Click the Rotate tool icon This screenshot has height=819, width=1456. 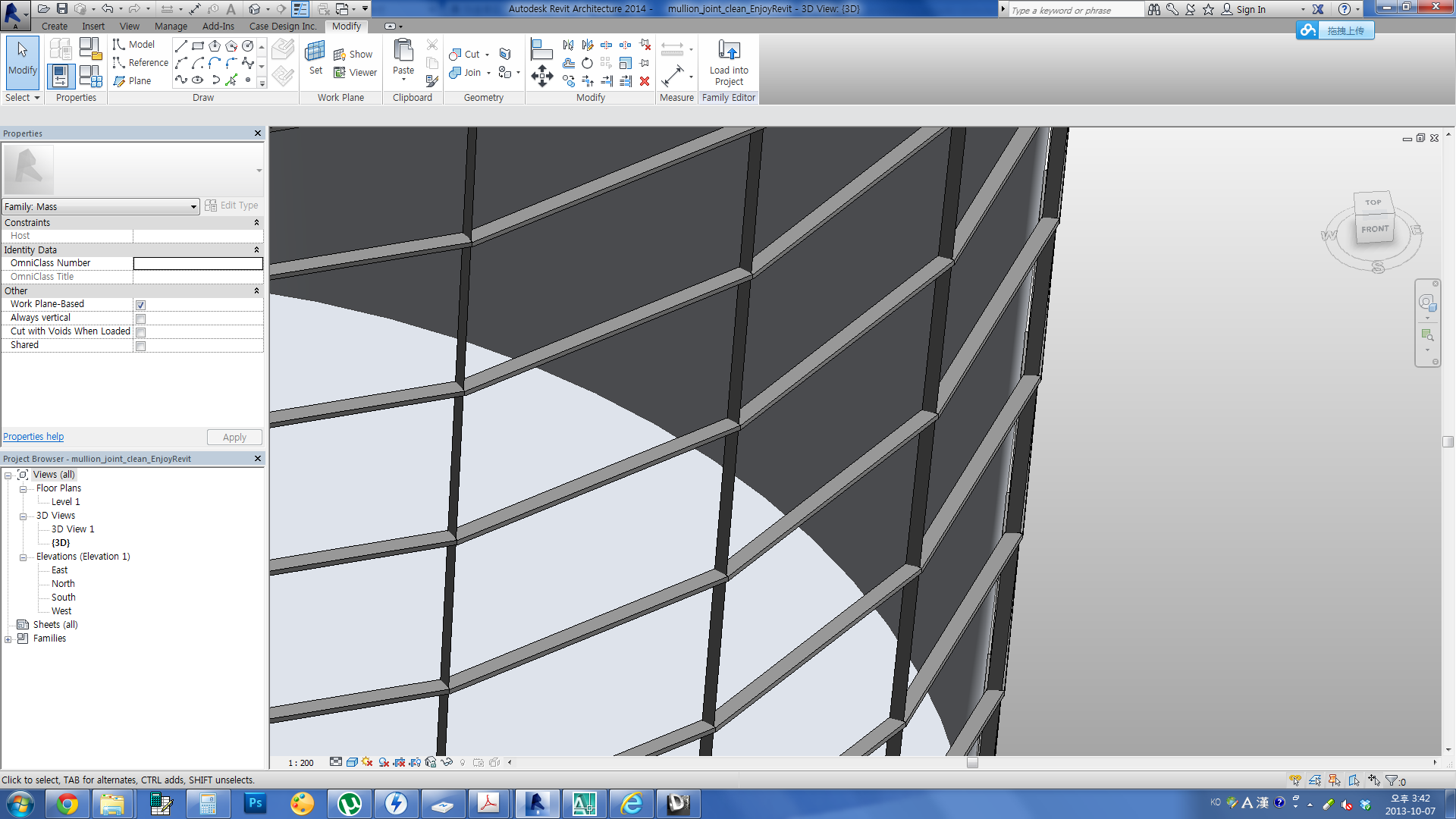tap(587, 64)
